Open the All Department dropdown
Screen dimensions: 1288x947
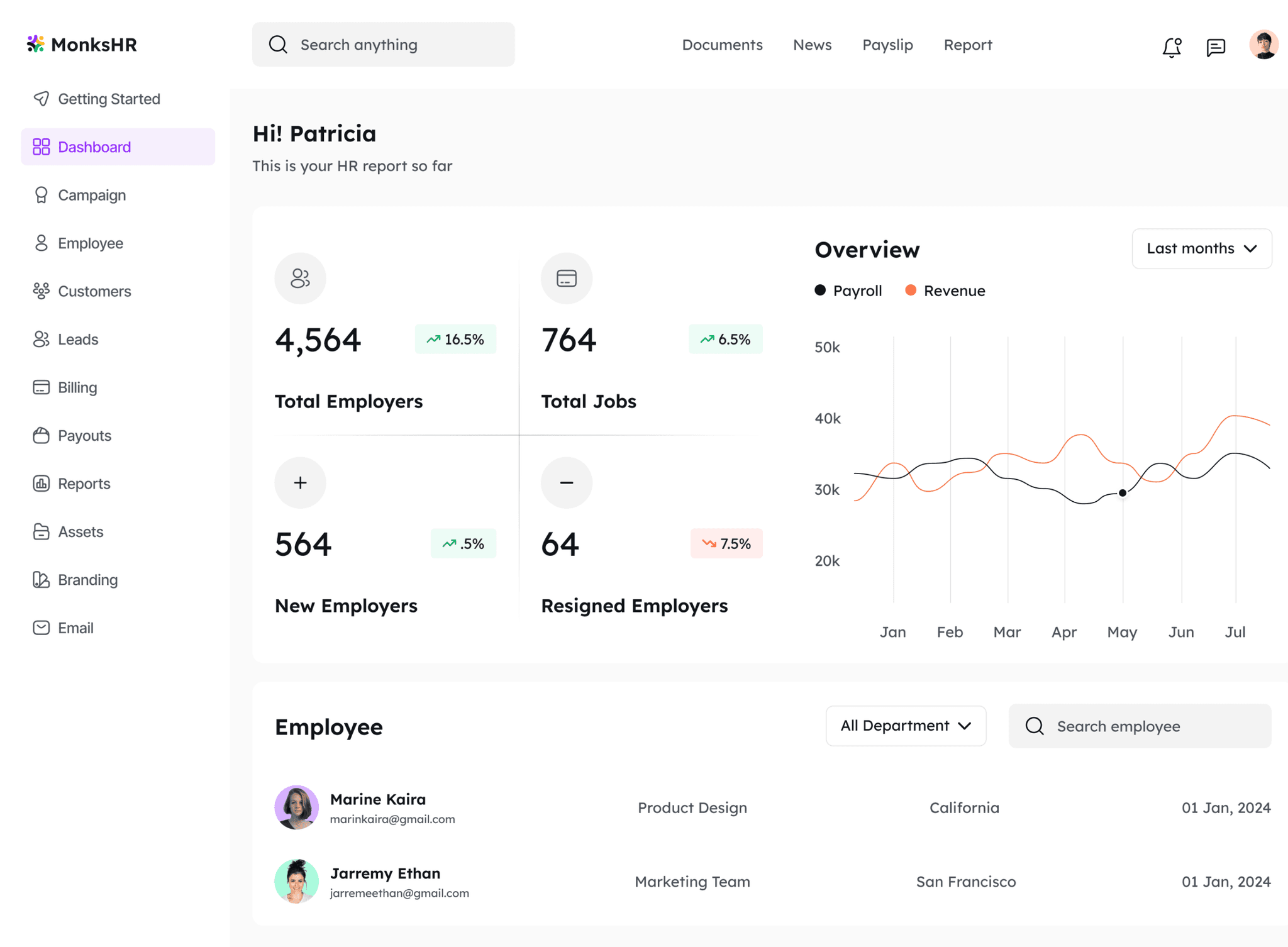906,726
